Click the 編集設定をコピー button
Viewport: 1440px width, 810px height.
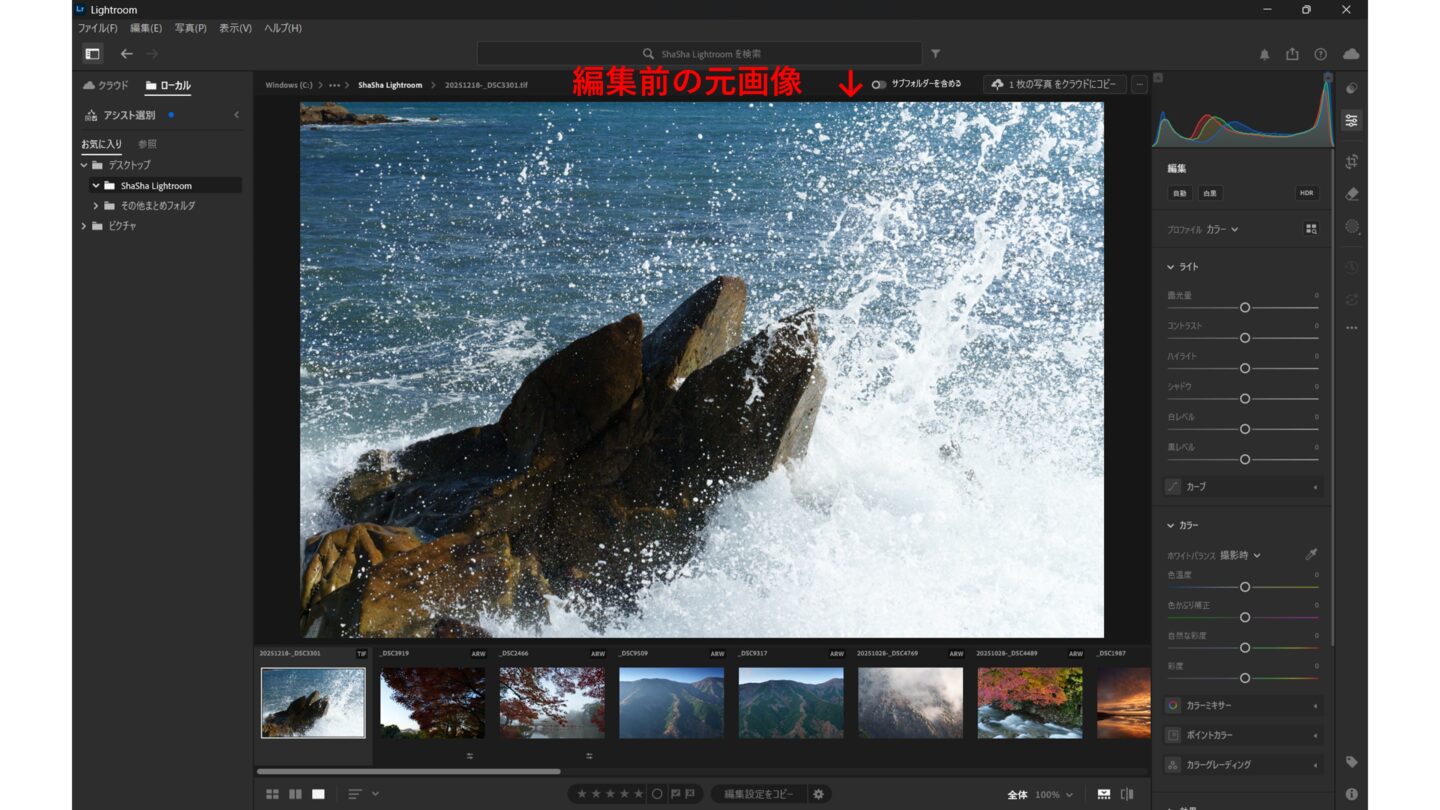pos(759,794)
